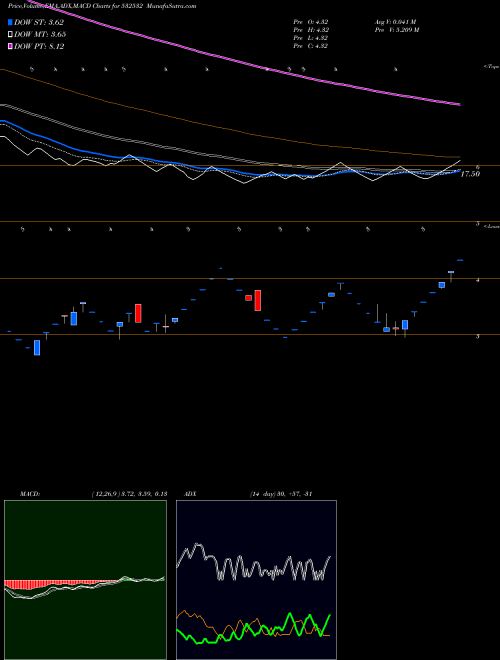Viewport: 500px width, 660px height.
Task: Click the 'DOW PT: 8.12' legend label
Action: click(39, 46)
